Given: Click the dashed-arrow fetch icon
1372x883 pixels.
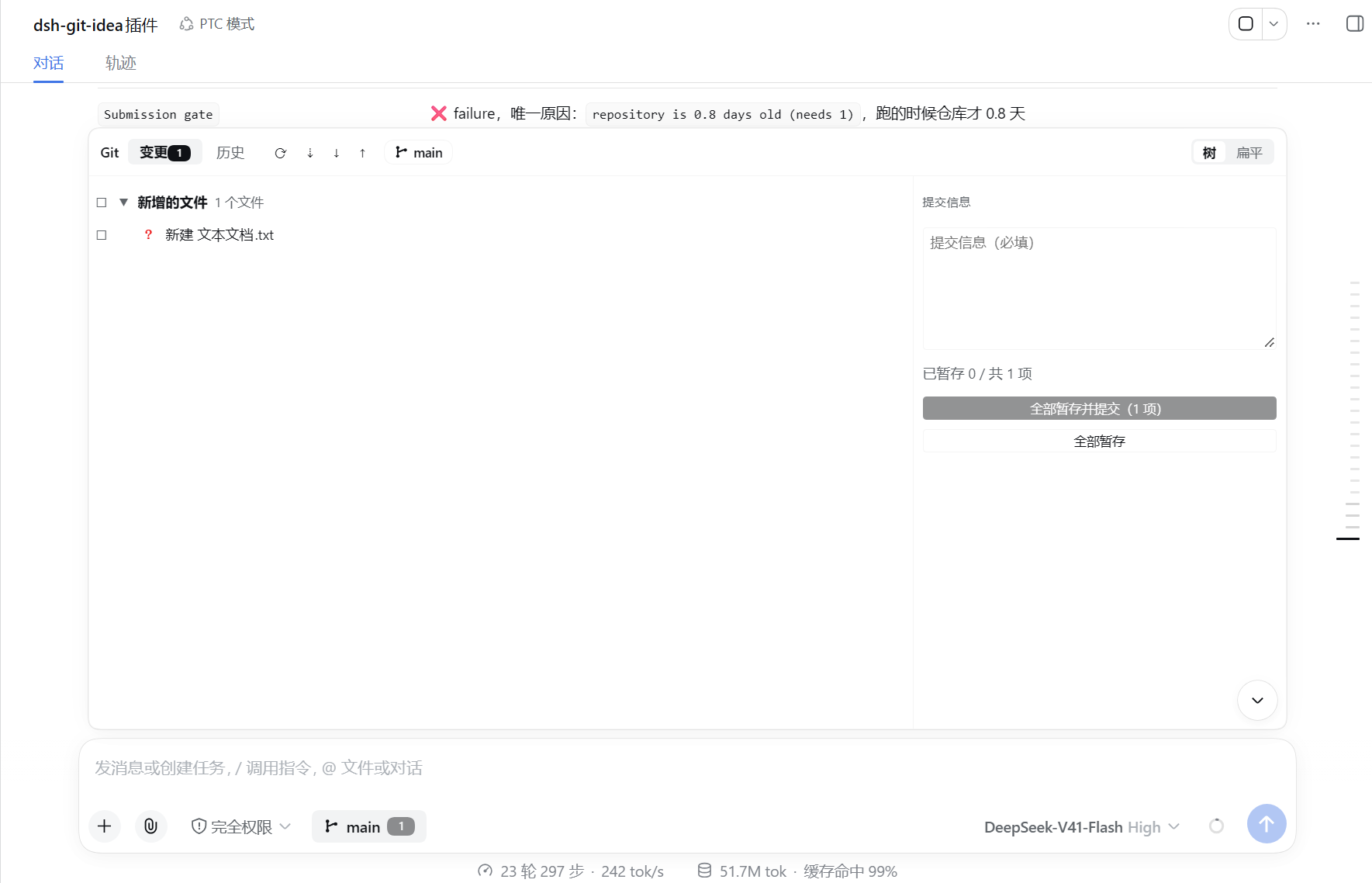Looking at the screenshot, I should click(x=310, y=153).
